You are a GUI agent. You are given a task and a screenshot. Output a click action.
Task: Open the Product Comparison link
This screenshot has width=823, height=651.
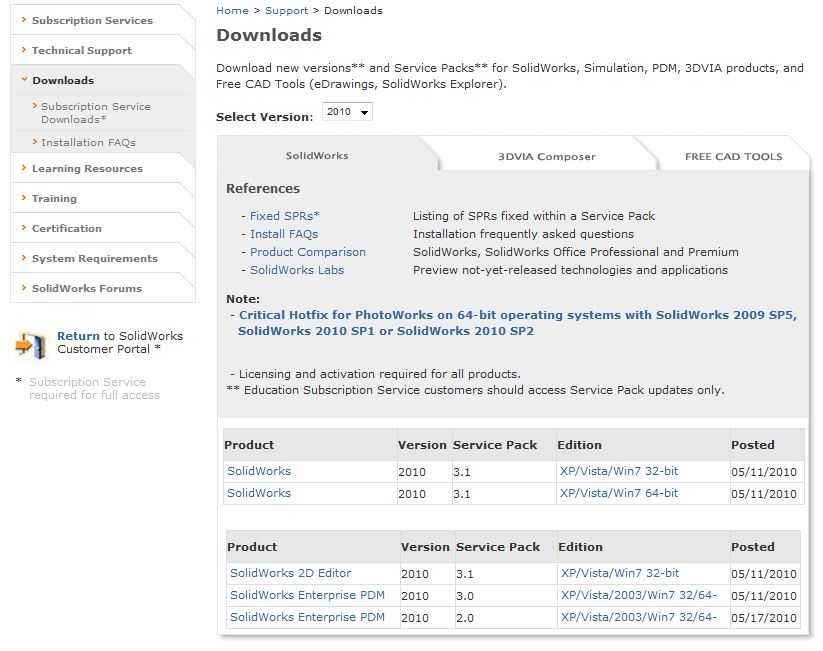308,252
